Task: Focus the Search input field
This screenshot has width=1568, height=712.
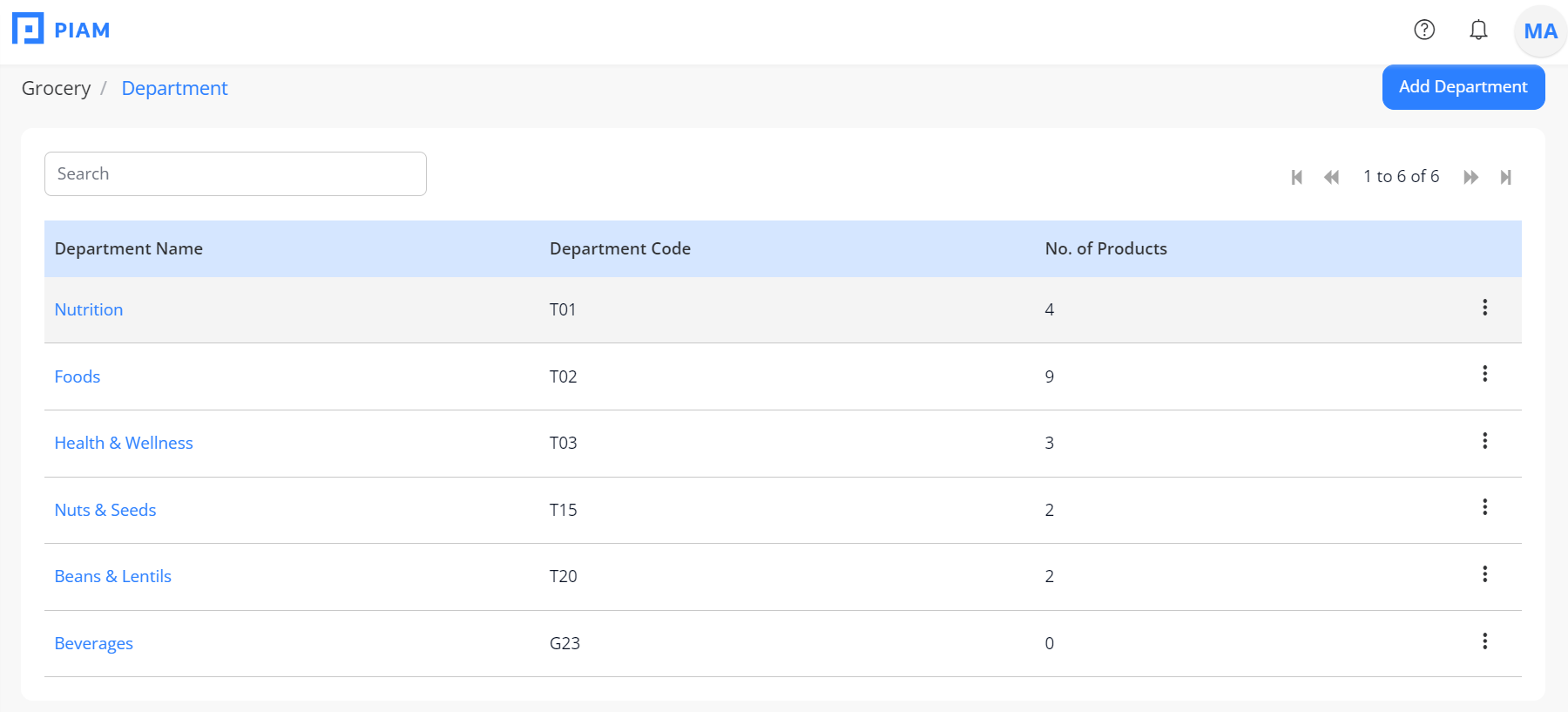Action: (235, 173)
